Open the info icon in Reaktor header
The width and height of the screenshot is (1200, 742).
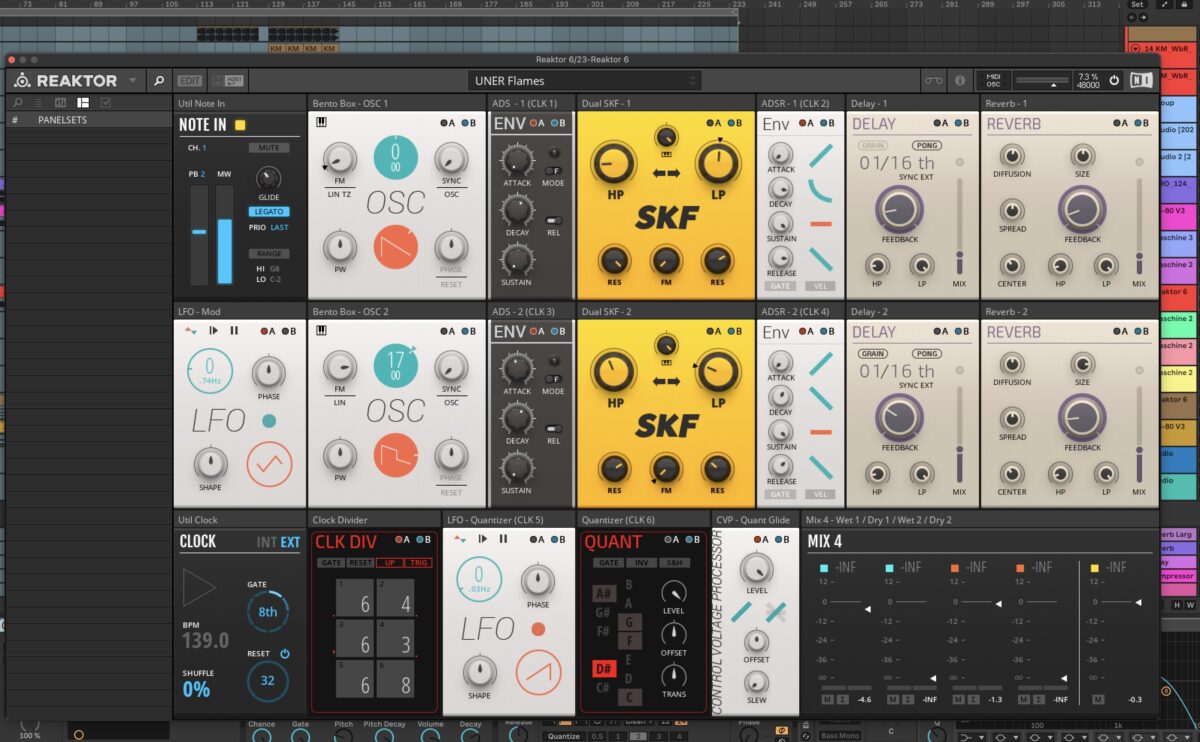click(960, 80)
